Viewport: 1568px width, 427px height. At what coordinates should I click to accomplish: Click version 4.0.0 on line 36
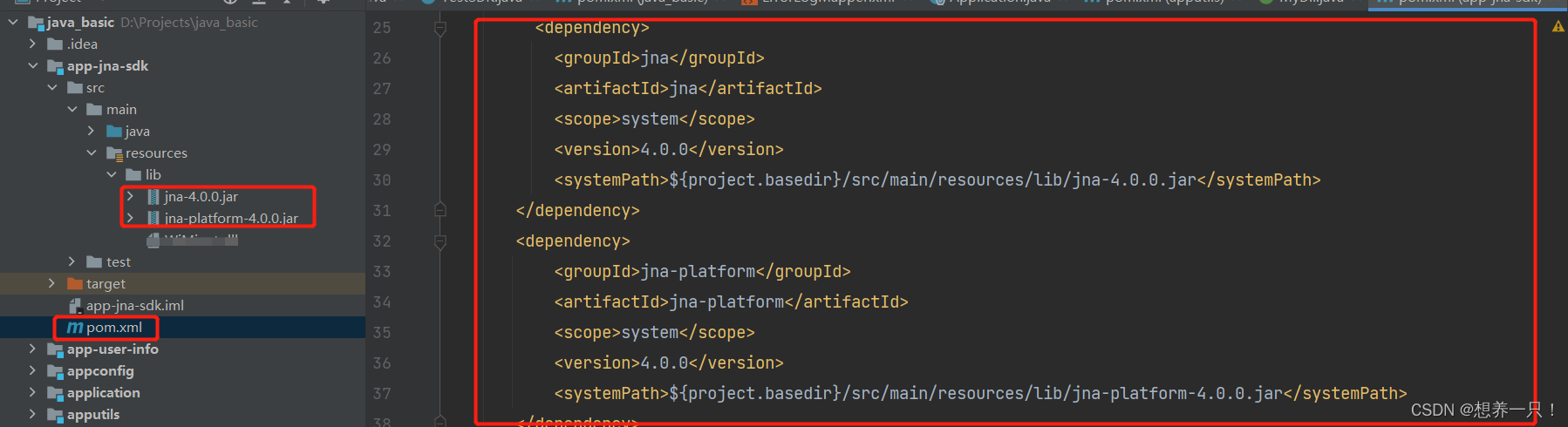click(x=669, y=363)
